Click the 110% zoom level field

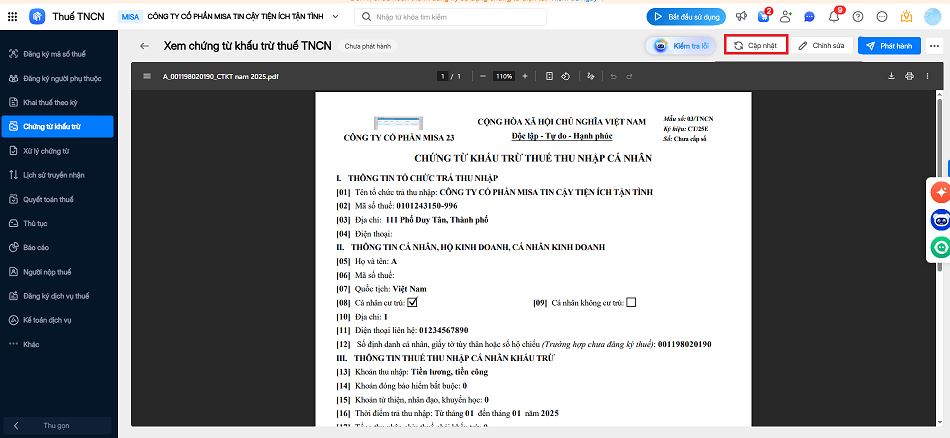tap(504, 76)
